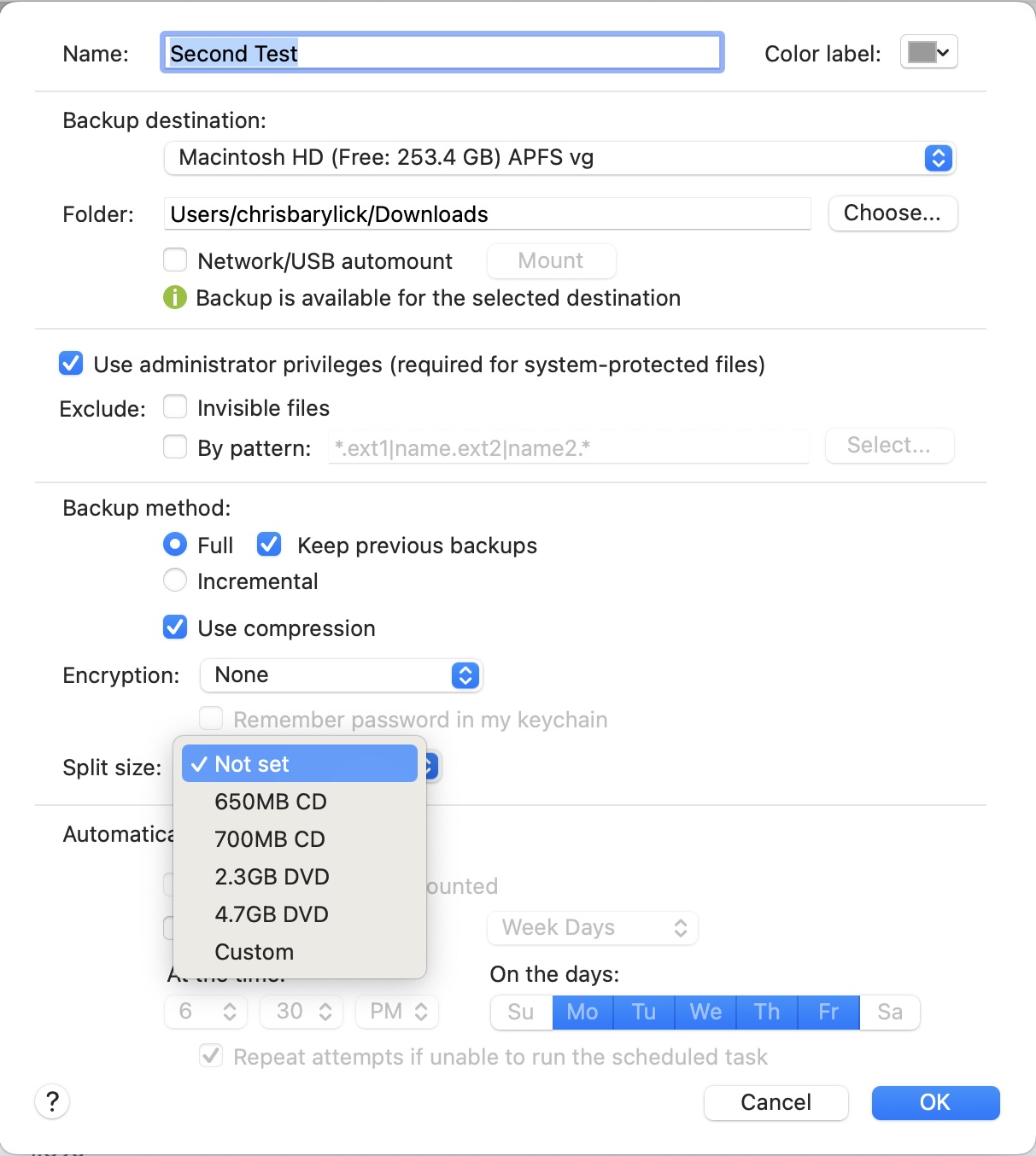
Task: Exclude invisible files from backup
Action: (174, 406)
